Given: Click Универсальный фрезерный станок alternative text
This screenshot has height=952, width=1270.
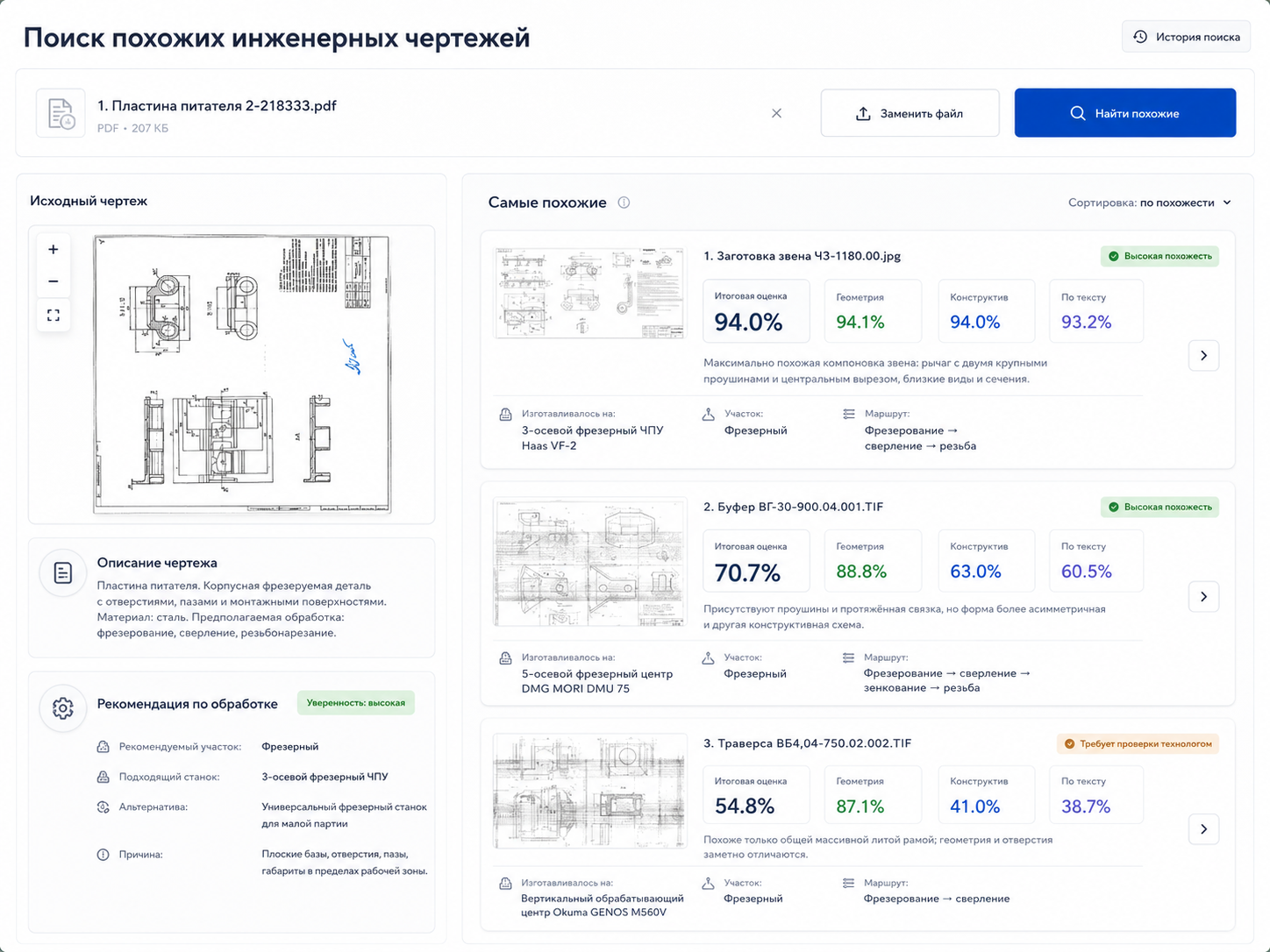Looking at the screenshot, I should click(x=344, y=815).
